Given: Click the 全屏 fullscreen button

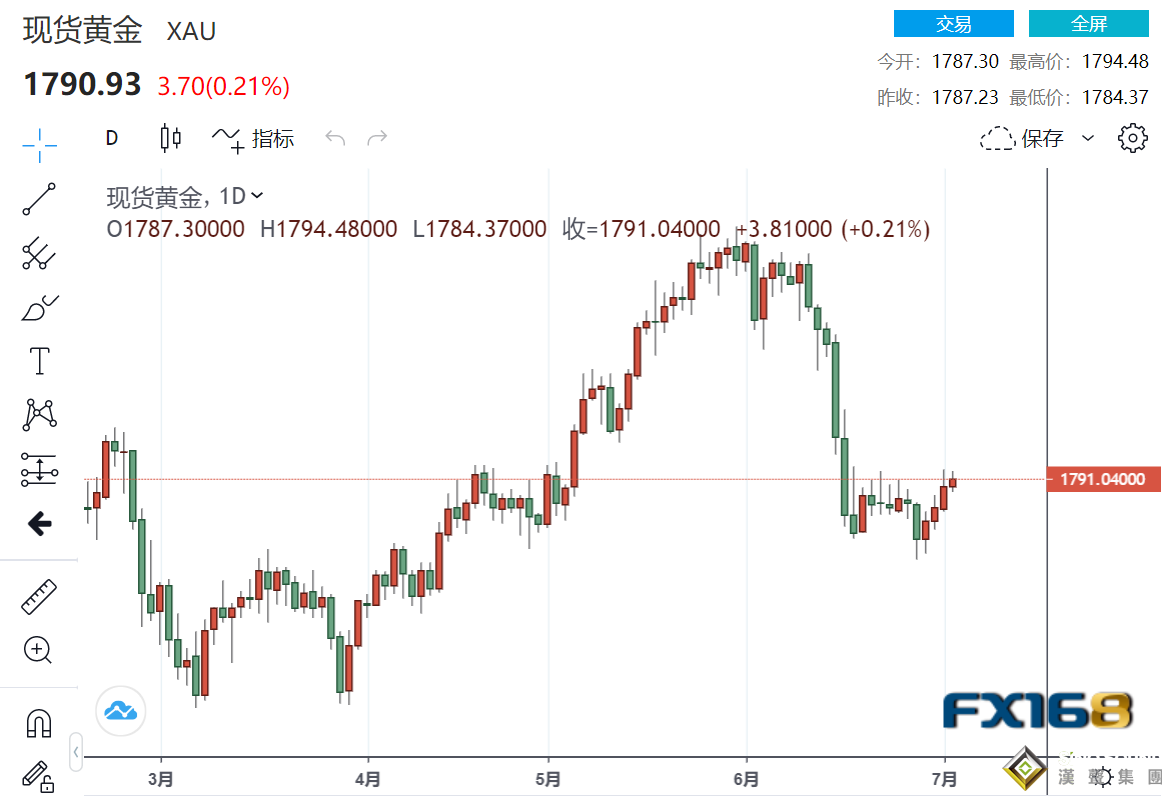Looking at the screenshot, I should click(x=1089, y=24).
